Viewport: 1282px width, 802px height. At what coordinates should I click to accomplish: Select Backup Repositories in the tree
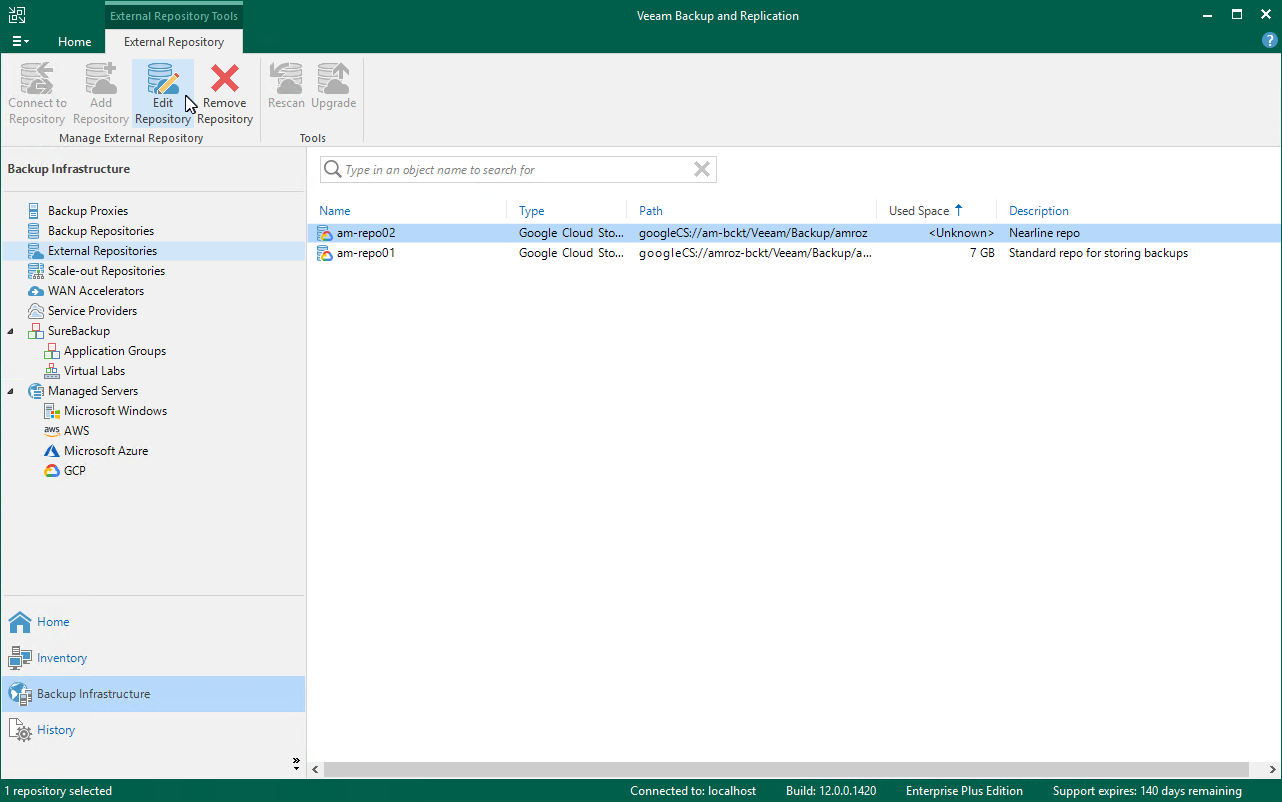tap(101, 231)
